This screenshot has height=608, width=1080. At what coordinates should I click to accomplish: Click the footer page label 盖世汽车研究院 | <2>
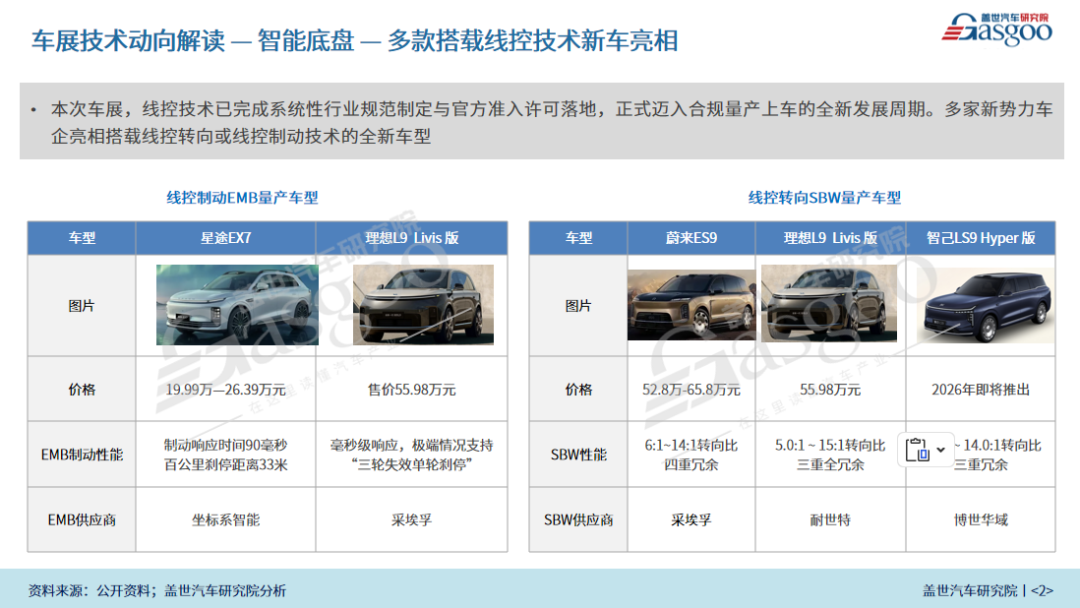coord(988,591)
